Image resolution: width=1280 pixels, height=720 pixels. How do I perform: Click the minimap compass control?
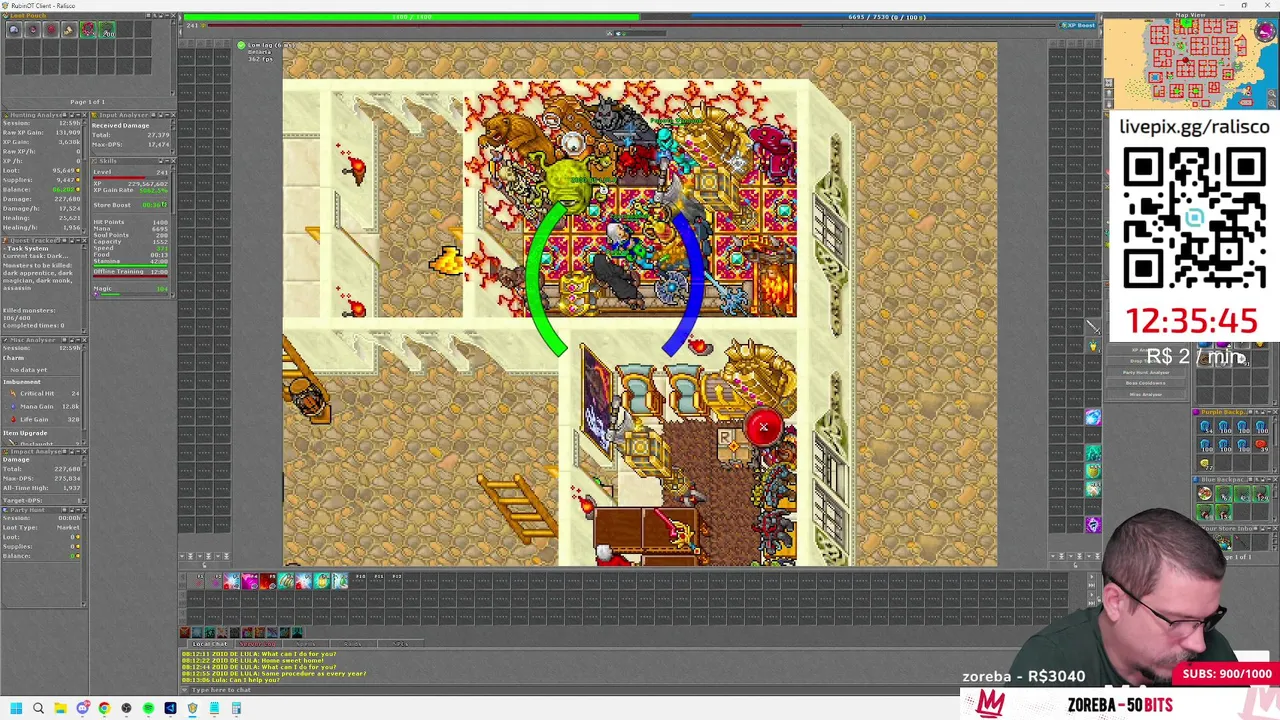(1265, 32)
